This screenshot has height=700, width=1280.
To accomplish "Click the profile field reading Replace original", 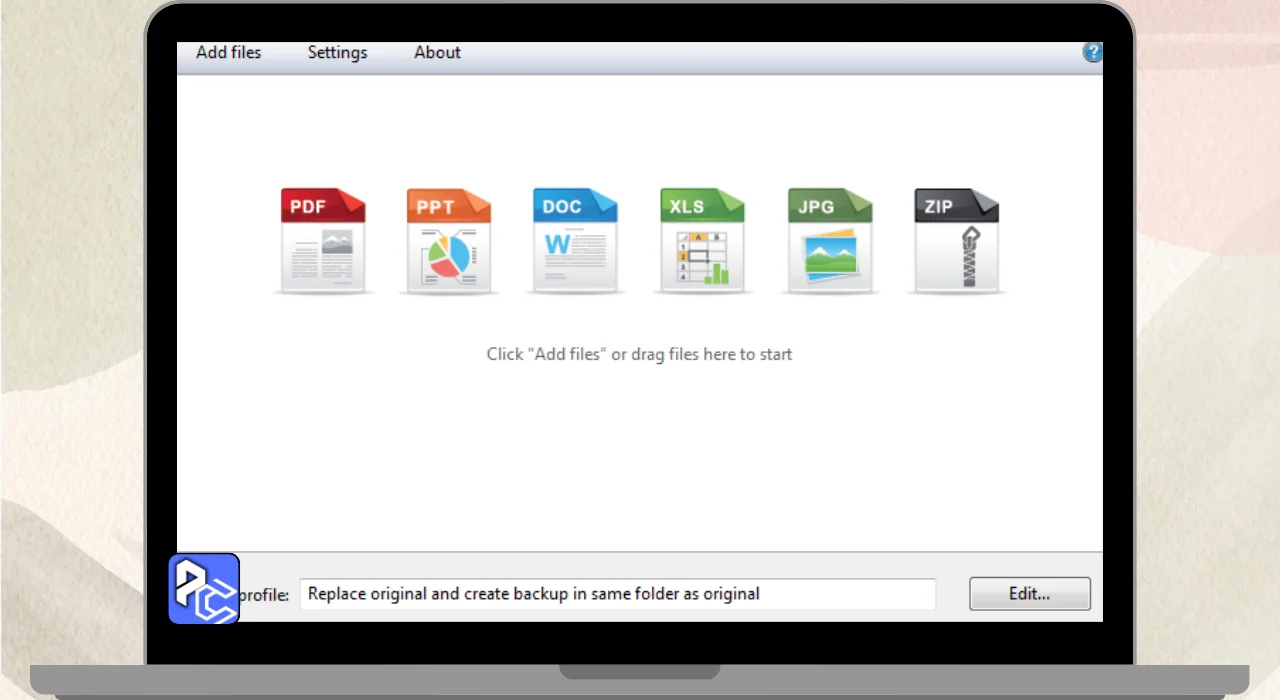I will click(618, 594).
